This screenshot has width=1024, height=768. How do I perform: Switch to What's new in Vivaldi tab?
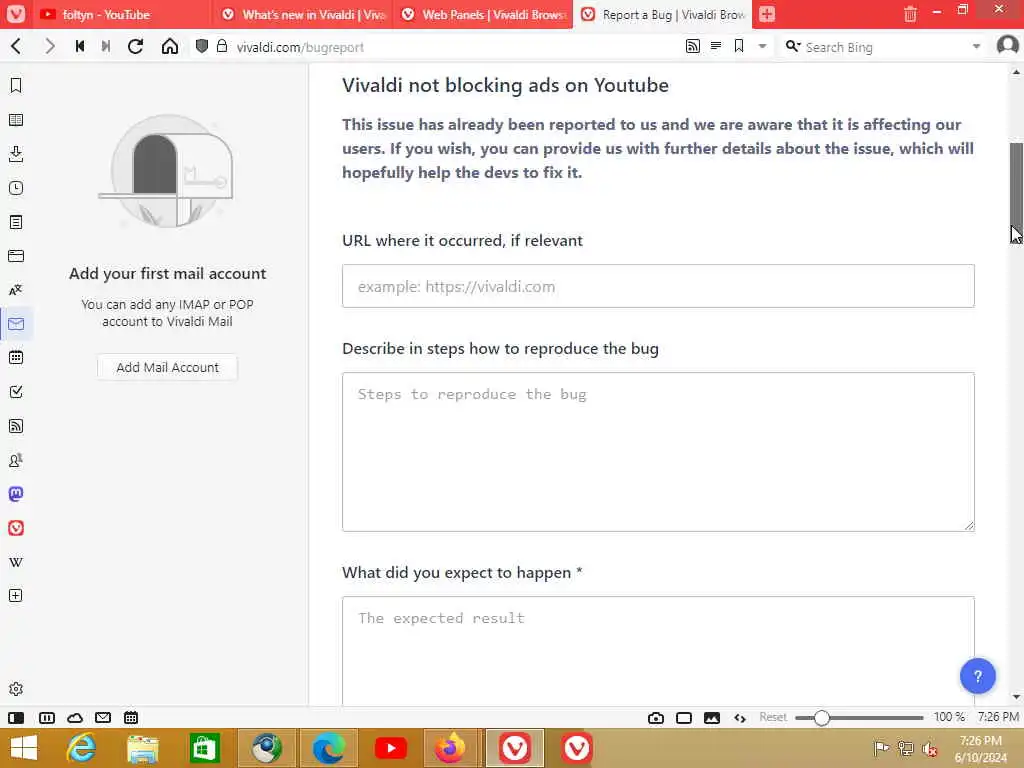click(302, 14)
